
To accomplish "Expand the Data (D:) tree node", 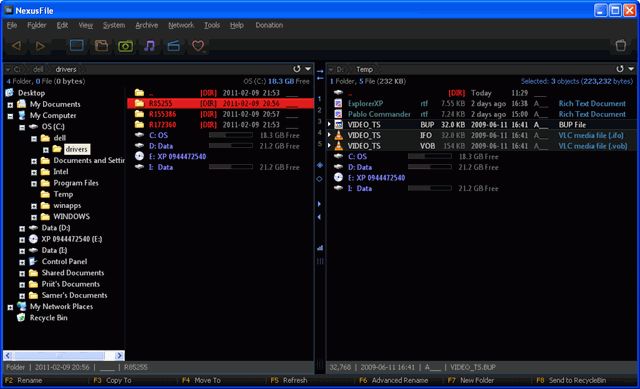I will point(22,229).
